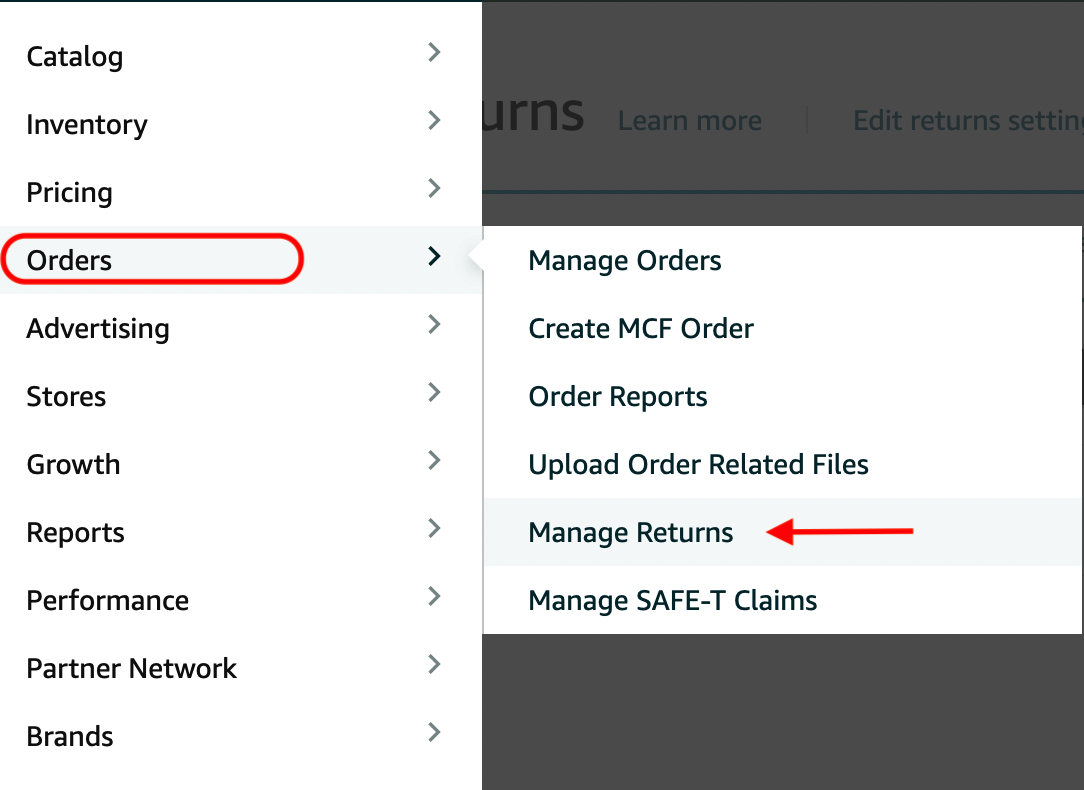Expand the Growth chevron arrow
The image size is (1084, 790).
[x=434, y=460]
